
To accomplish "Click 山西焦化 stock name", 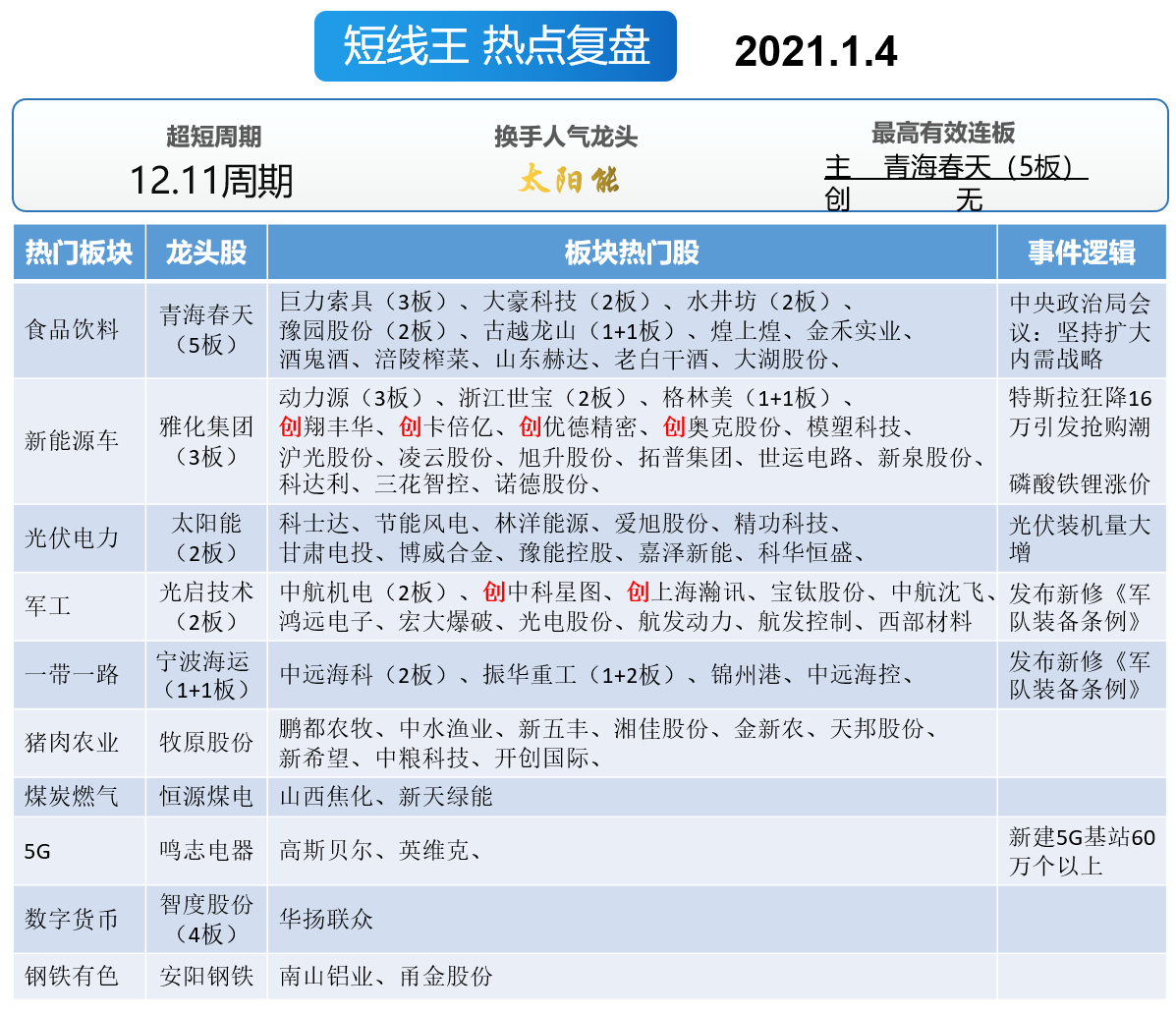I will (326, 797).
